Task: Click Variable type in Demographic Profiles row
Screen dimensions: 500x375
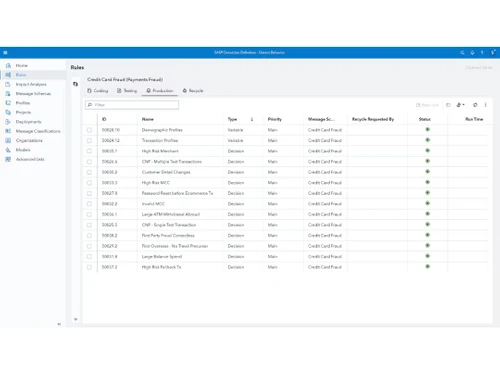Action: [x=235, y=130]
